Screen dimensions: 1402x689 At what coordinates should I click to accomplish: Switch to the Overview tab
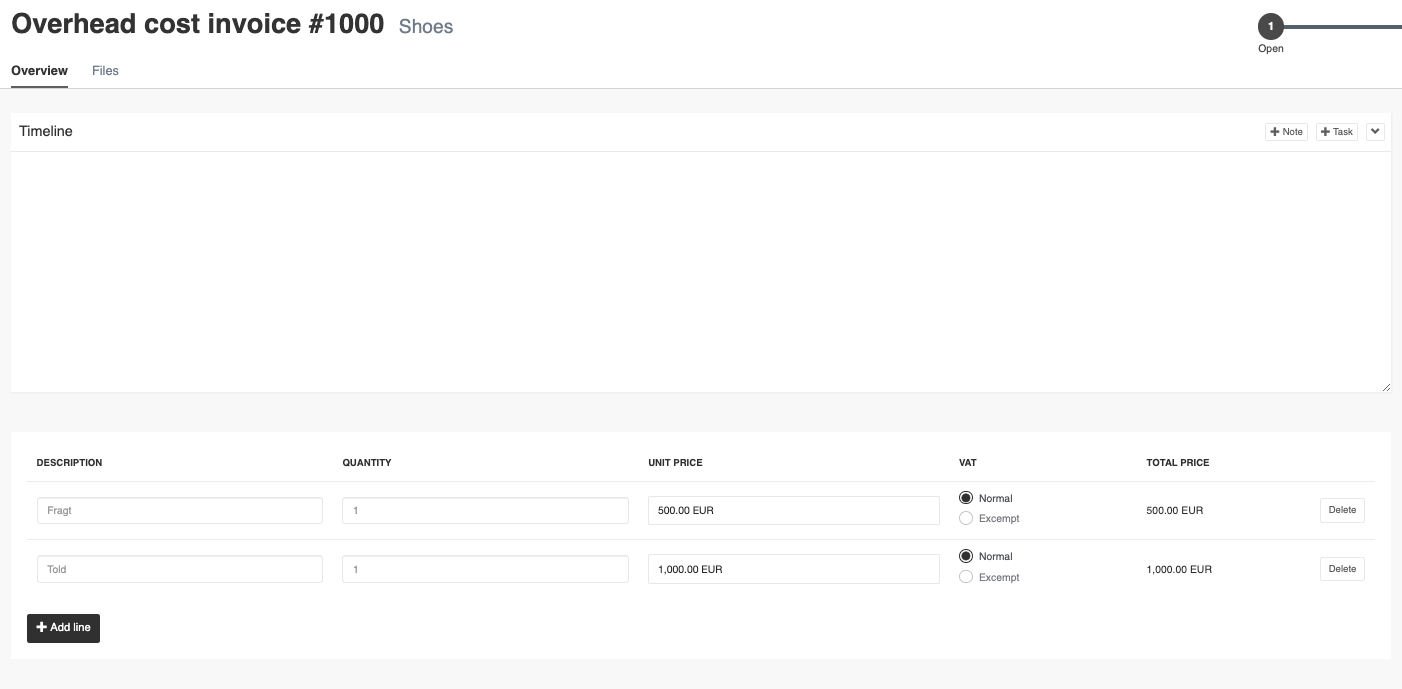pos(39,71)
